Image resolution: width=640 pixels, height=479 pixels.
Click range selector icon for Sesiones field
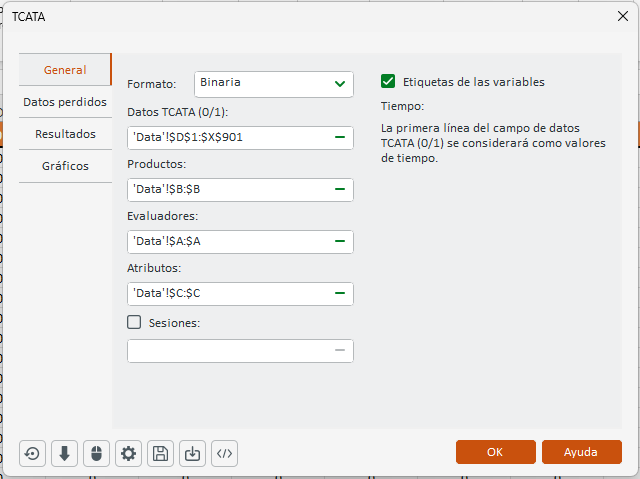click(x=340, y=350)
